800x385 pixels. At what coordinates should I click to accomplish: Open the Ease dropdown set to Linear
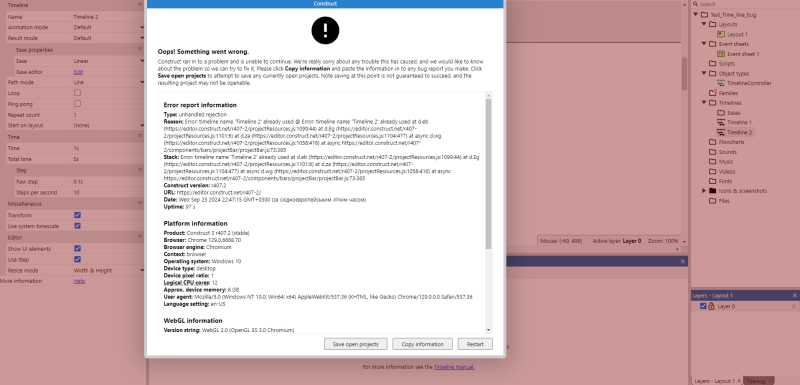pos(108,61)
